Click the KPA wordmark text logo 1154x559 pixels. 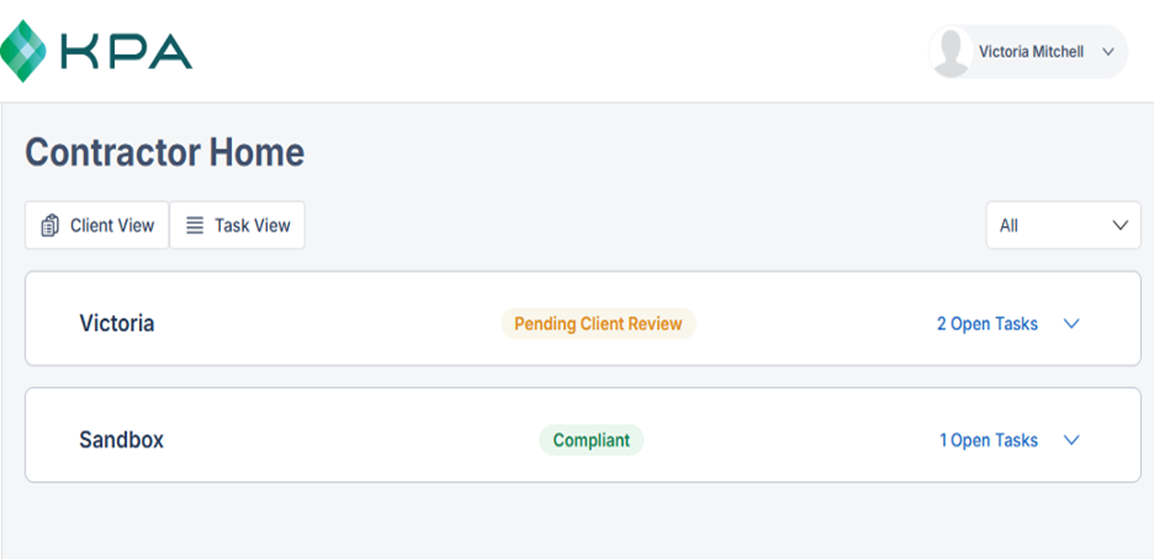(126, 51)
